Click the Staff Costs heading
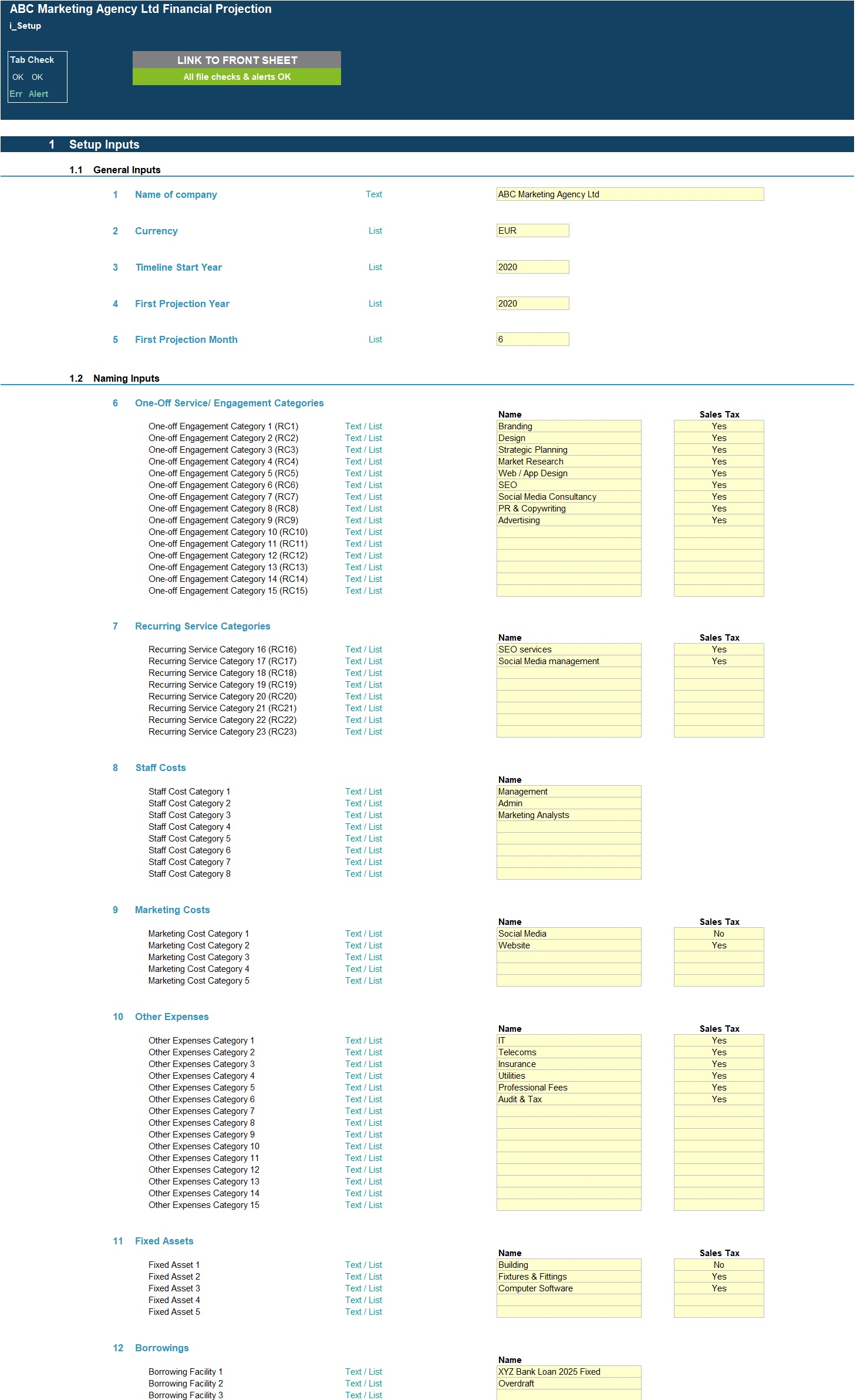Image resolution: width=857 pixels, height=1400 pixels. pos(160,768)
